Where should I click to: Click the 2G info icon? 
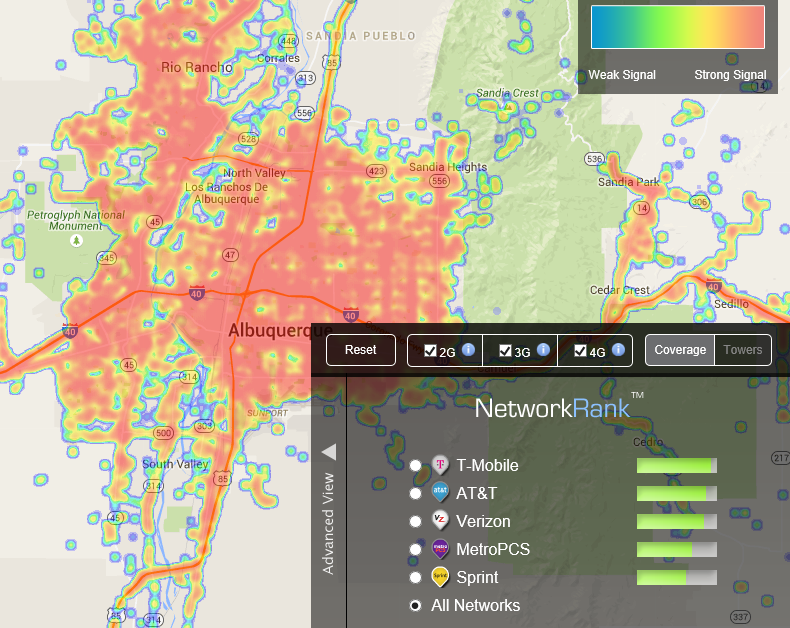pos(469,349)
